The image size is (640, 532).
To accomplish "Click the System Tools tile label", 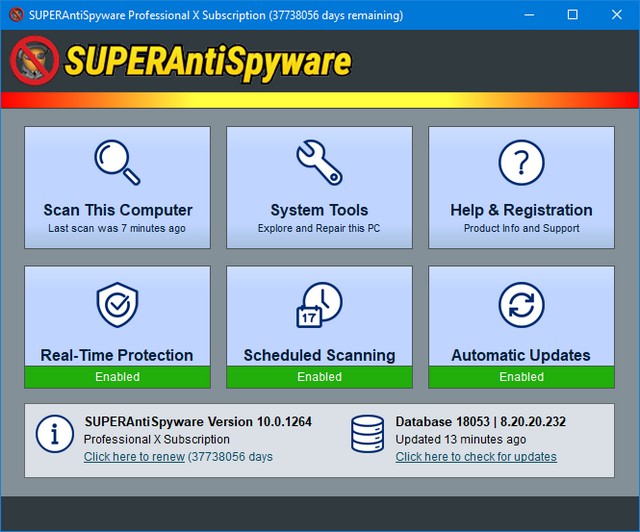I will coord(319,210).
